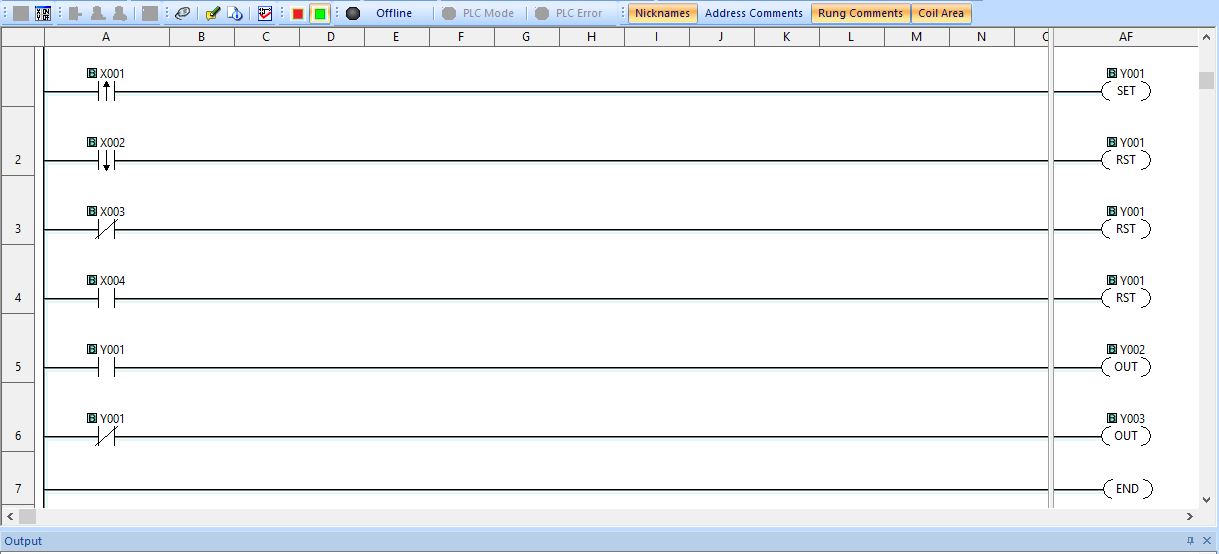The height and width of the screenshot is (554, 1219).
Task: Click the ON/OFF data view toolbar icon
Action: (x=43, y=14)
